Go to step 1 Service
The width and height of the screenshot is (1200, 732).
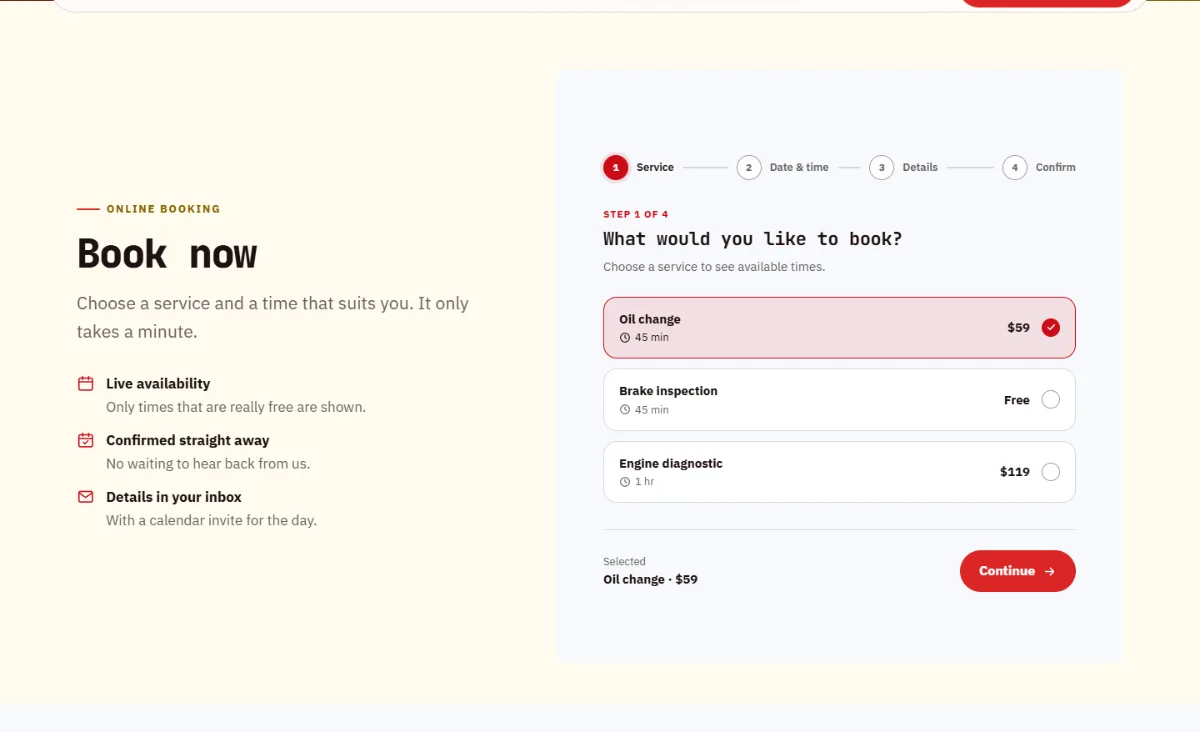639,167
